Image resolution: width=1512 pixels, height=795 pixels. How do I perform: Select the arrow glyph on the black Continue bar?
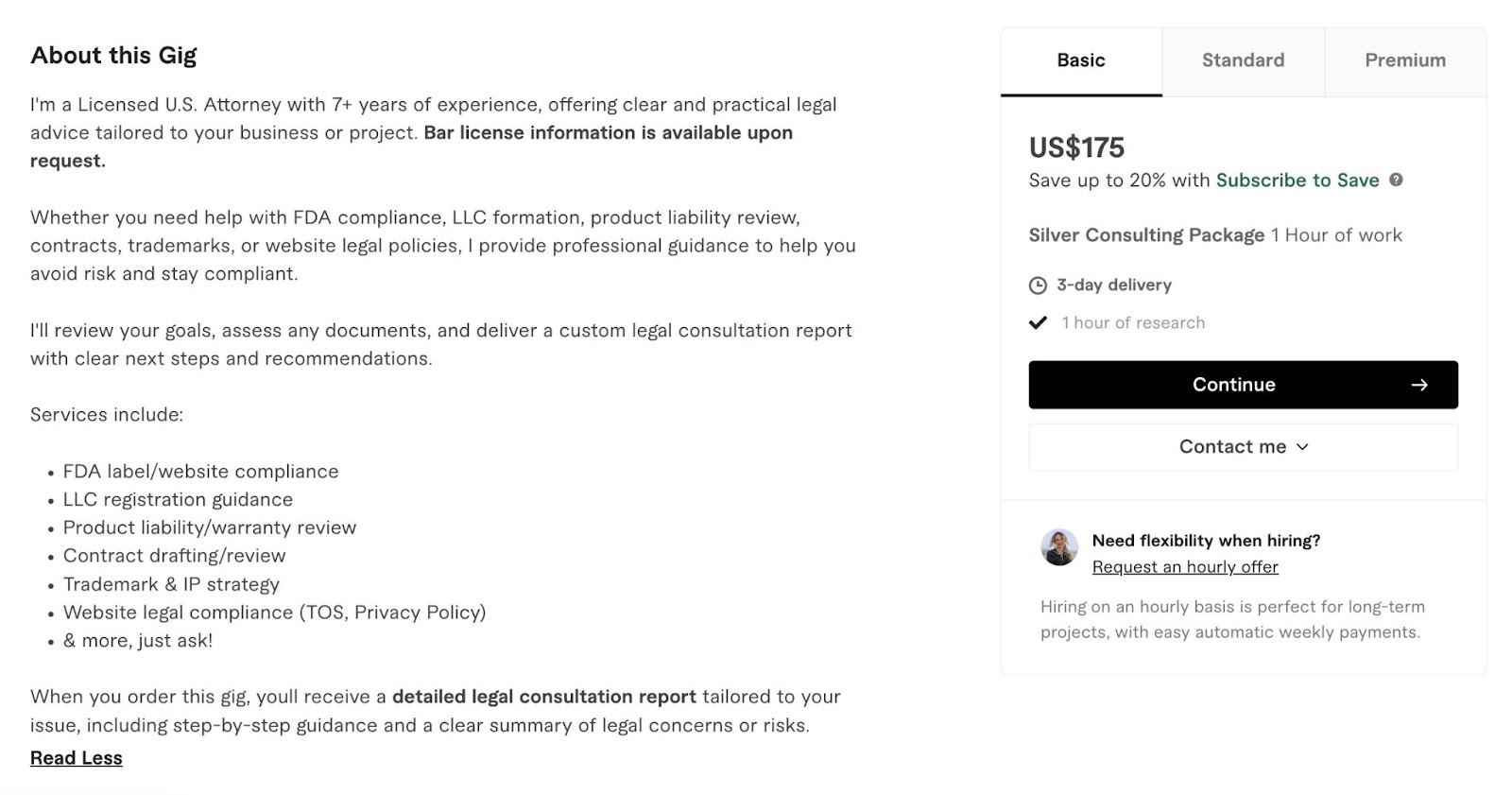tap(1419, 385)
